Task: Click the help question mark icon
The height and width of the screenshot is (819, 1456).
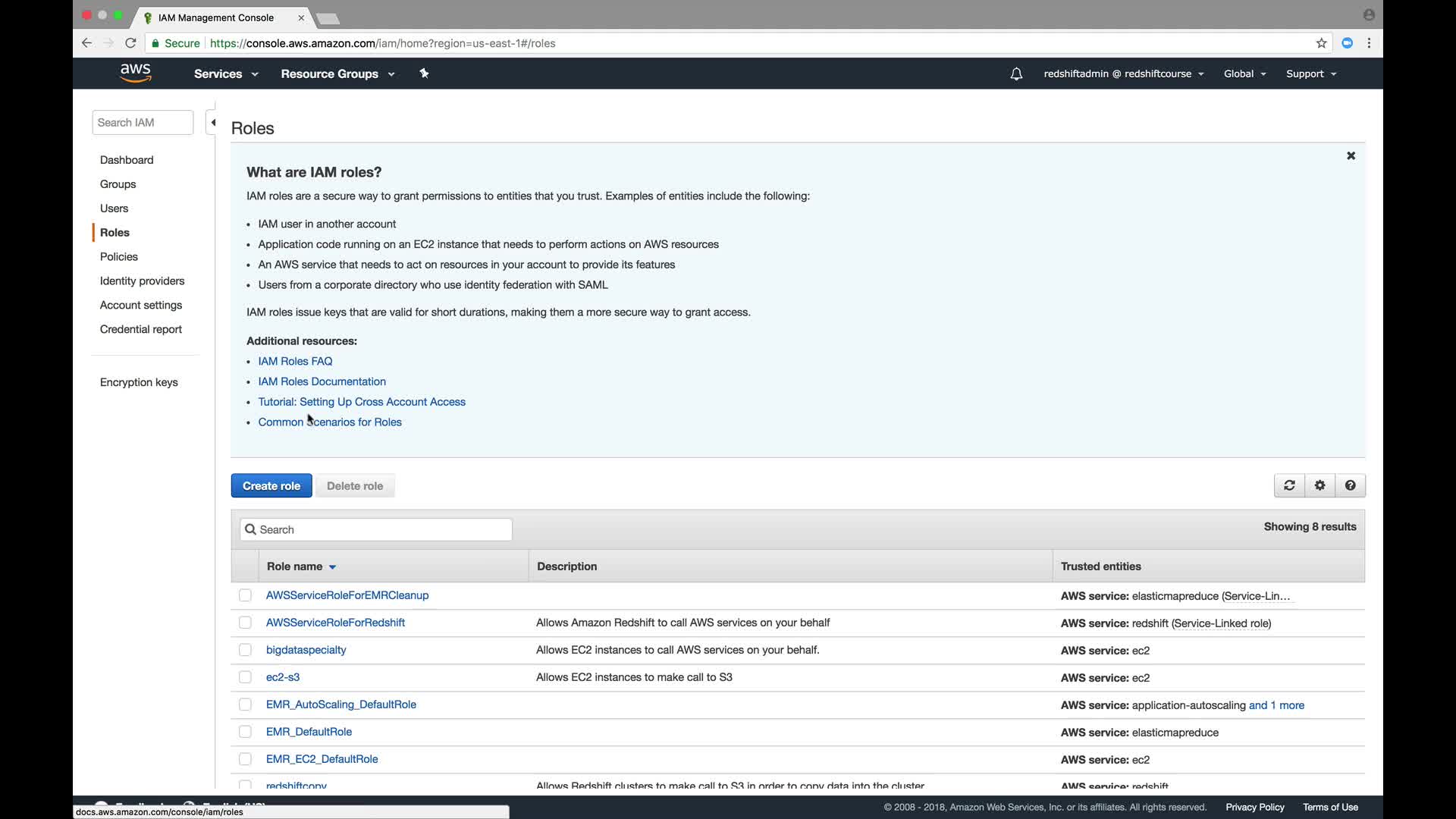Action: coord(1350,485)
